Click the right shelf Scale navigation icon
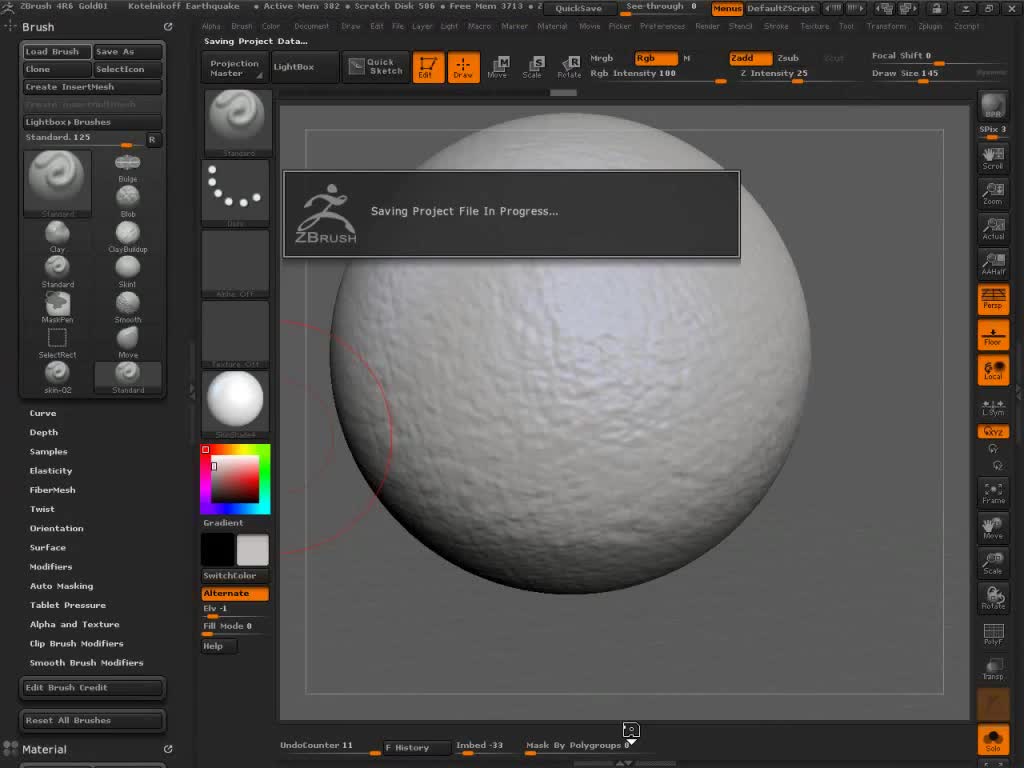 point(993,563)
